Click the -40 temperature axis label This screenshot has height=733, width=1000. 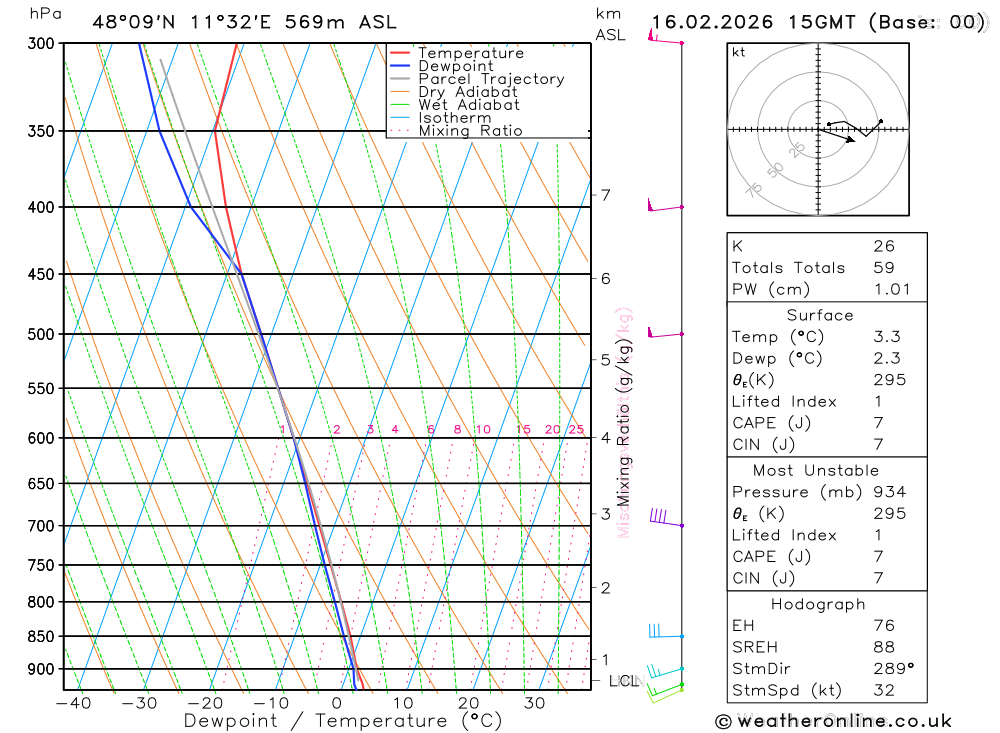click(74, 704)
